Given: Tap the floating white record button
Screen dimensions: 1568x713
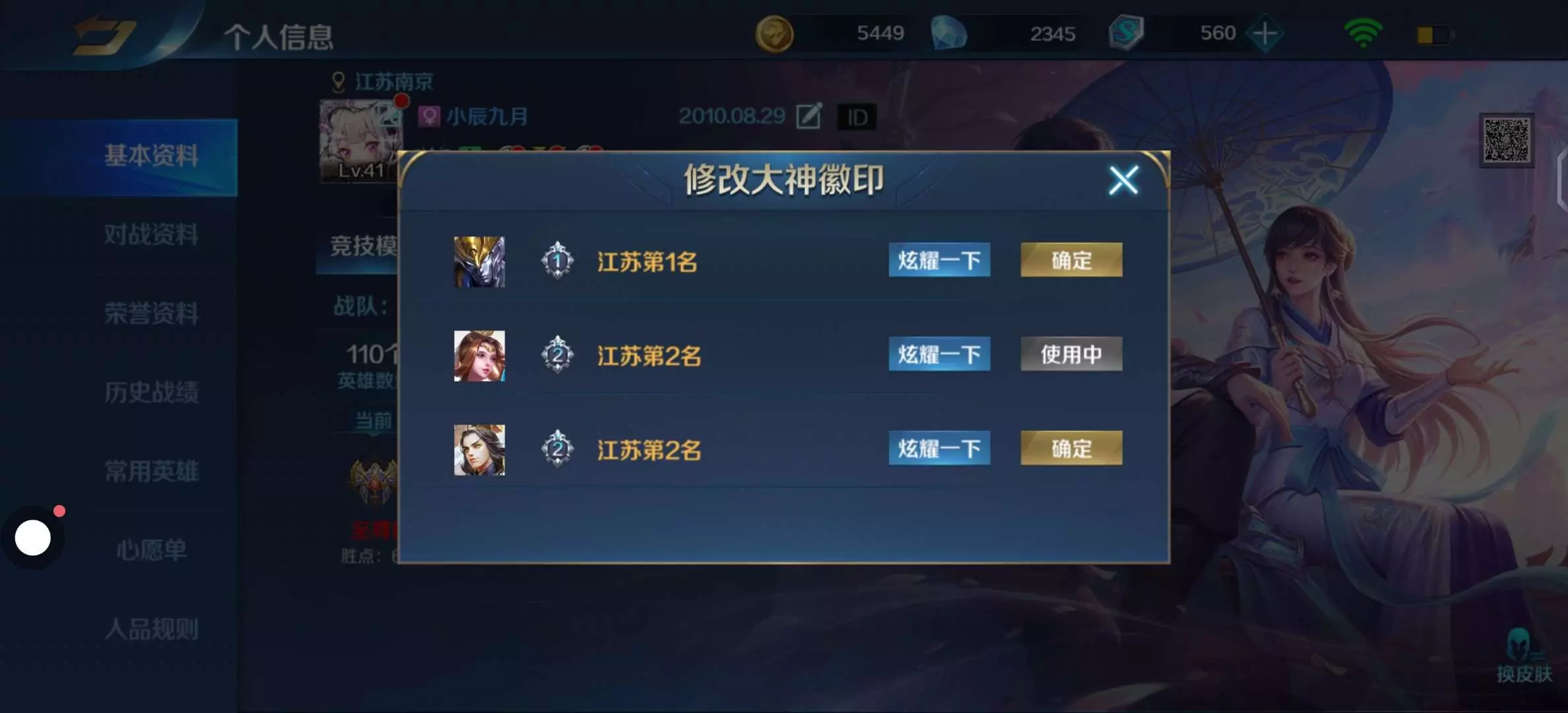Looking at the screenshot, I should (x=32, y=537).
